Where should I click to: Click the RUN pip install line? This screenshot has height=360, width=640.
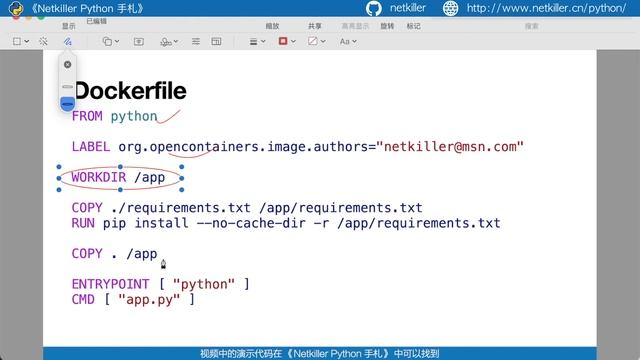286,223
